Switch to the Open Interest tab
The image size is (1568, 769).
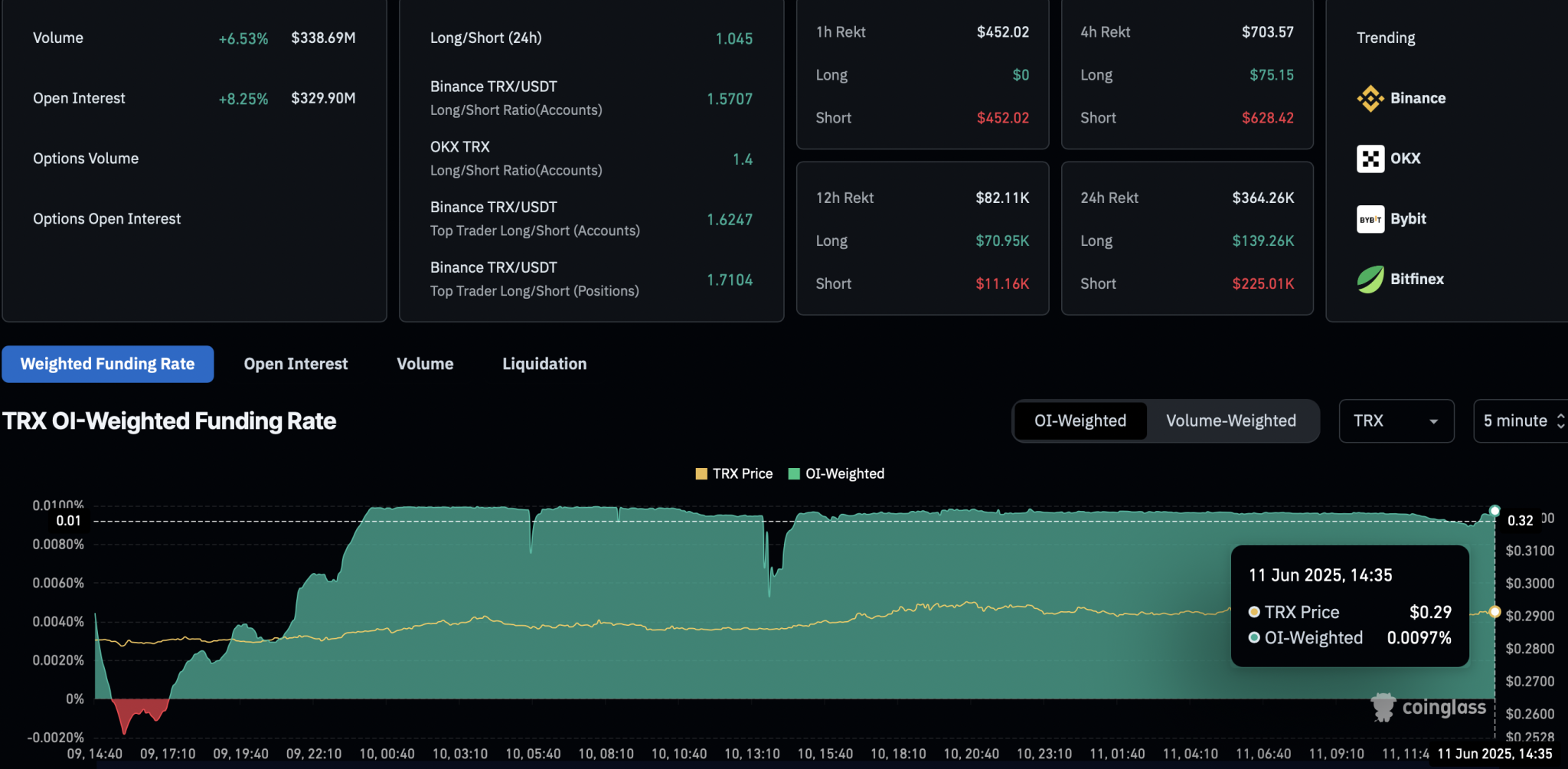pyautogui.click(x=296, y=364)
